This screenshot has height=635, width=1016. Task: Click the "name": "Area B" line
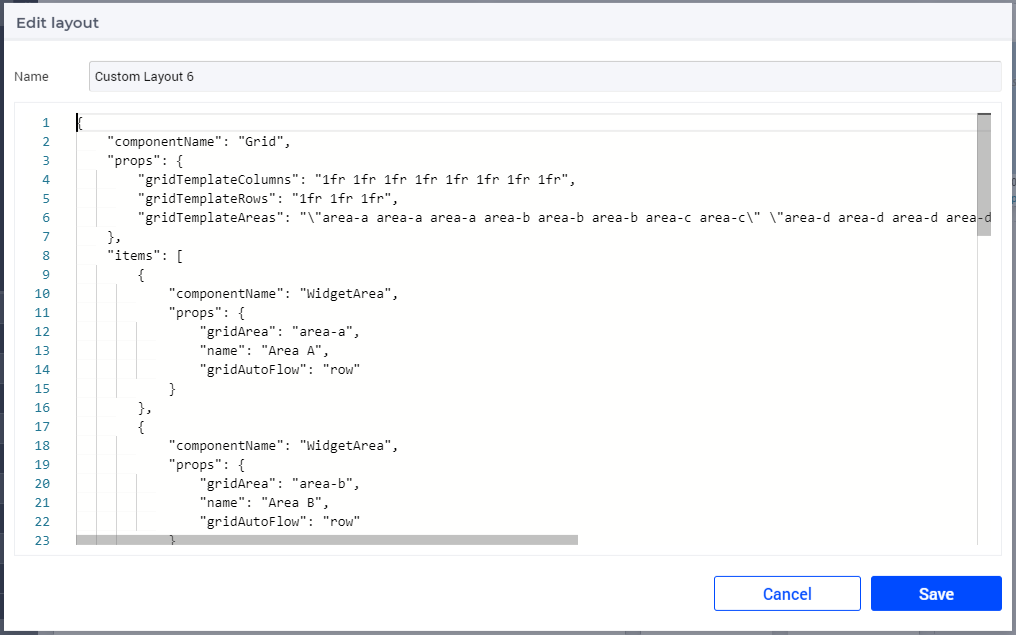click(264, 502)
